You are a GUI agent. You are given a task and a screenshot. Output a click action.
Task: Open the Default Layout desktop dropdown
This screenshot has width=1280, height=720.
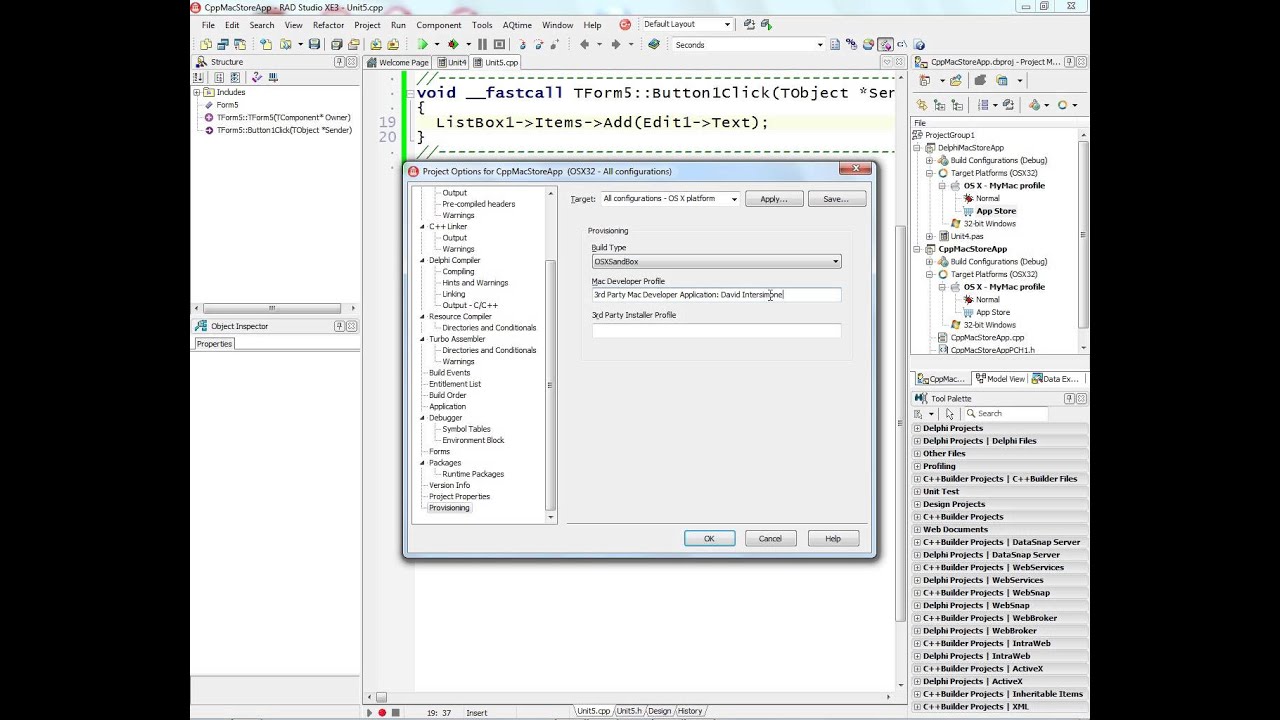coord(726,24)
